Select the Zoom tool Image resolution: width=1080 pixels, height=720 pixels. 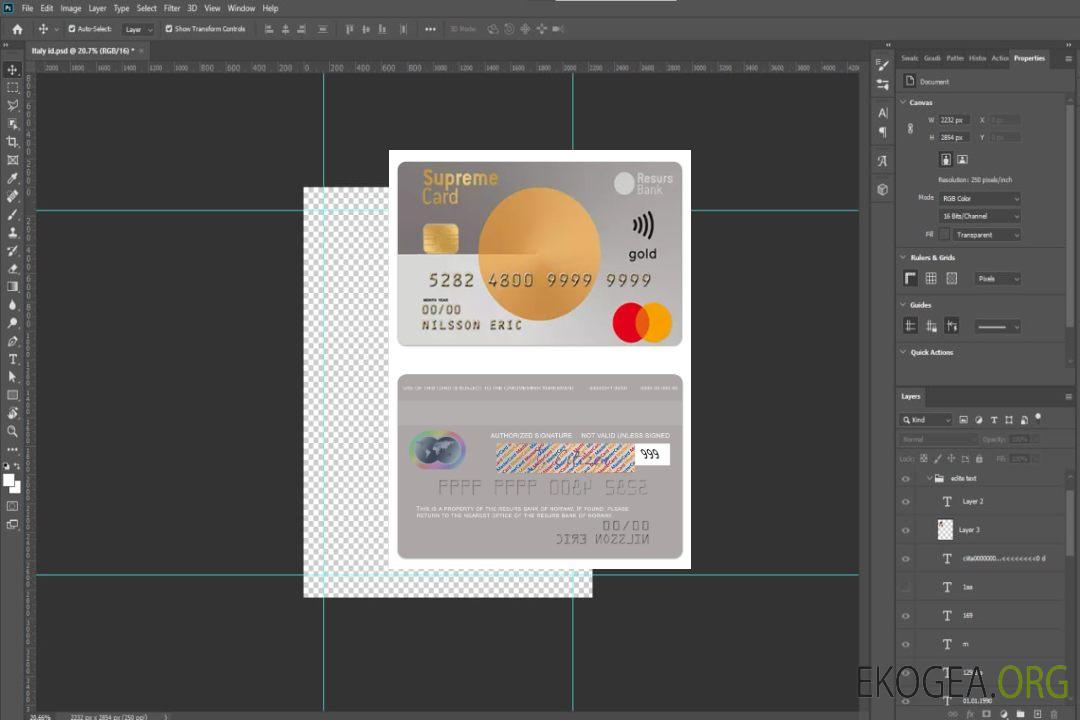pos(12,431)
